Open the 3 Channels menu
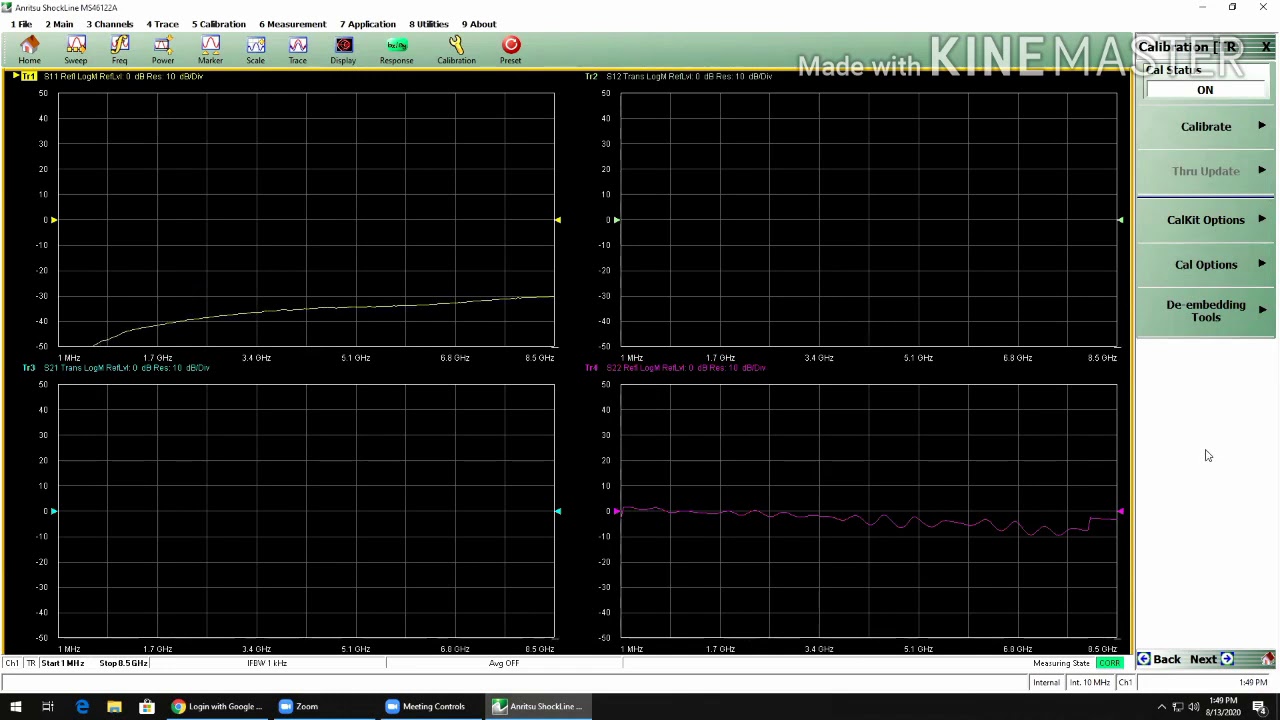The height and width of the screenshot is (720, 1280). coord(110,24)
